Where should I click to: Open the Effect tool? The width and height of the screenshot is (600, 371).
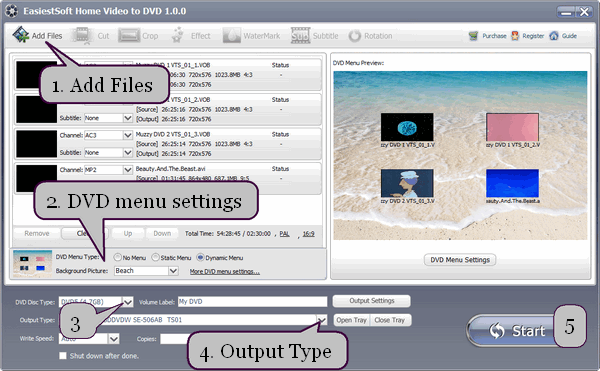pos(177,35)
